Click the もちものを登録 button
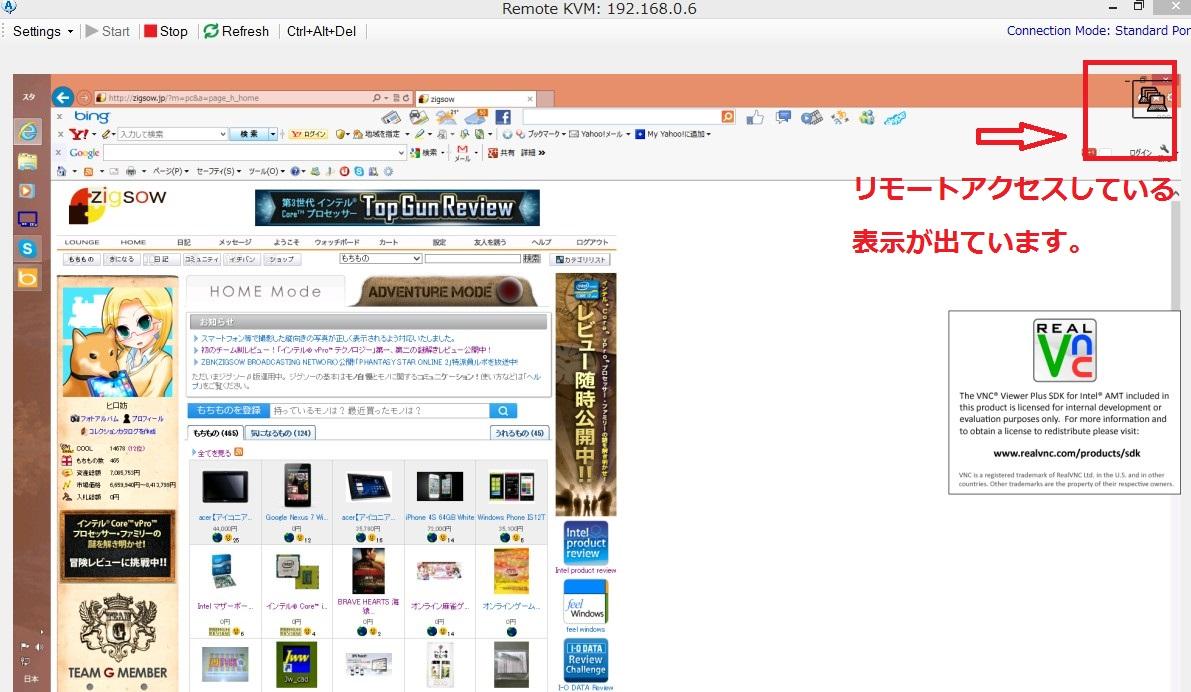This screenshot has height=692, width=1191. (229, 411)
